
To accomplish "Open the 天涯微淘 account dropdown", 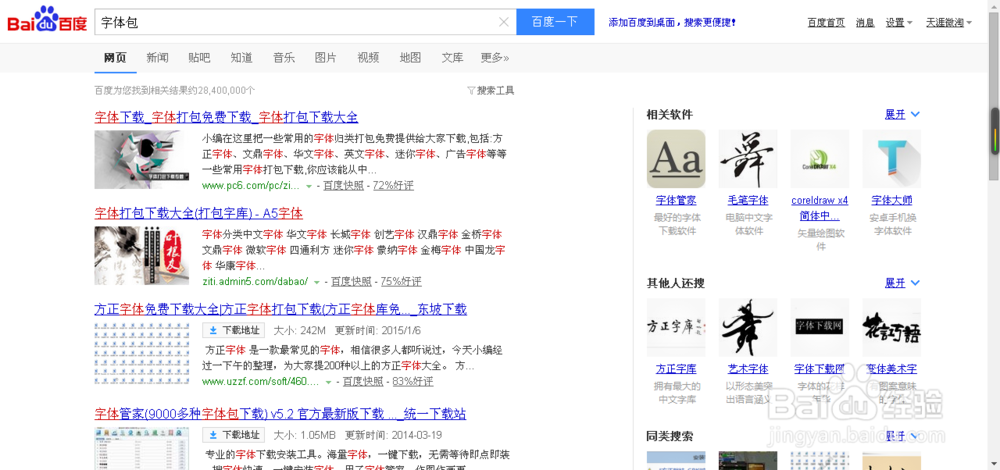I will tap(949, 22).
